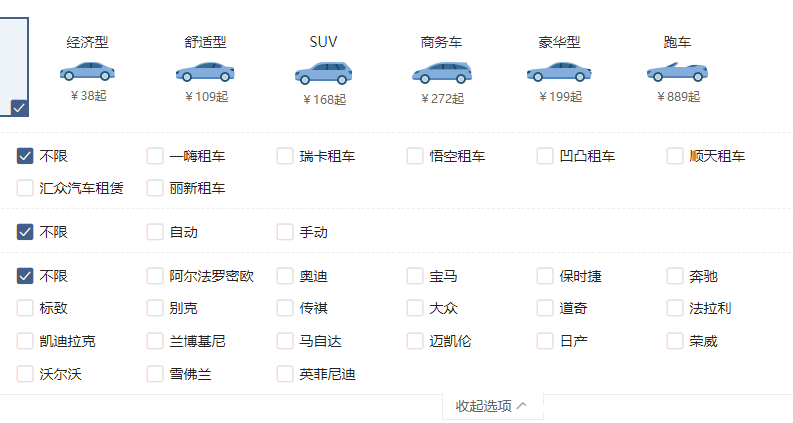Click the selected checkmark on left card
Viewport: 793px width, 423px height.
tap(19, 108)
